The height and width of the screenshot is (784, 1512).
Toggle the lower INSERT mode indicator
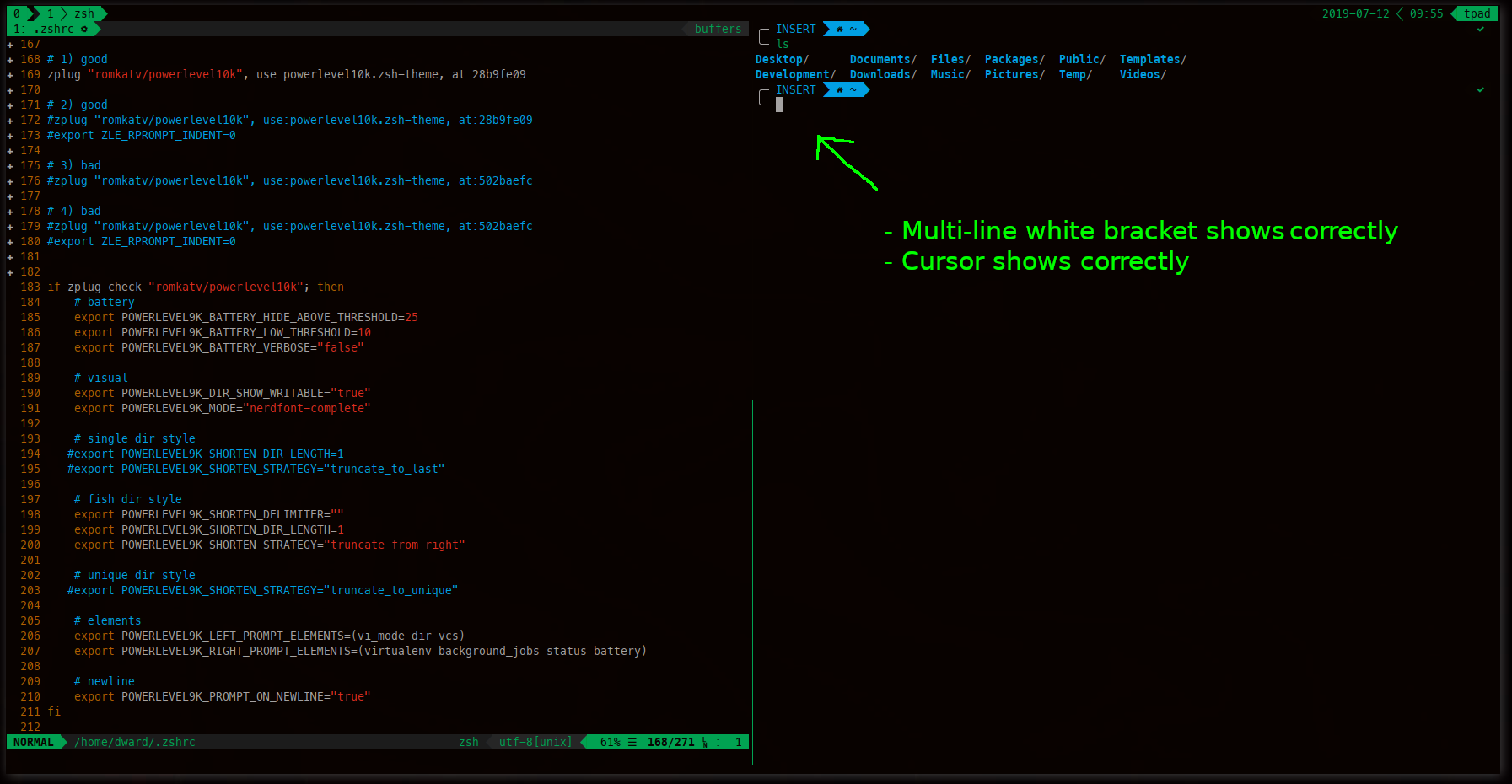point(796,89)
